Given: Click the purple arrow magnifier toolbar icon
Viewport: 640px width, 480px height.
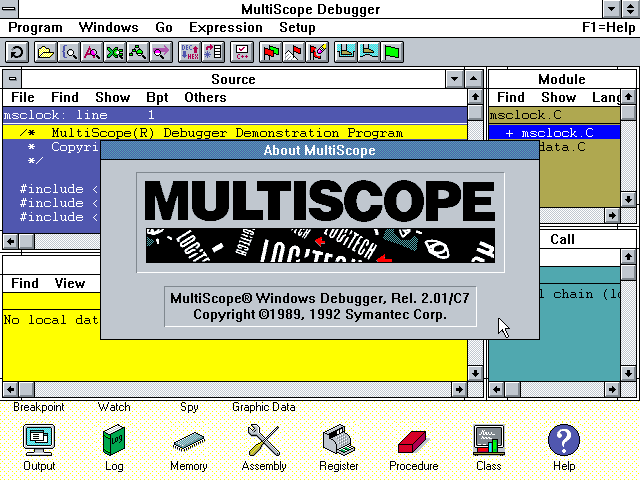Looking at the screenshot, I should pyautogui.click(x=161, y=52).
